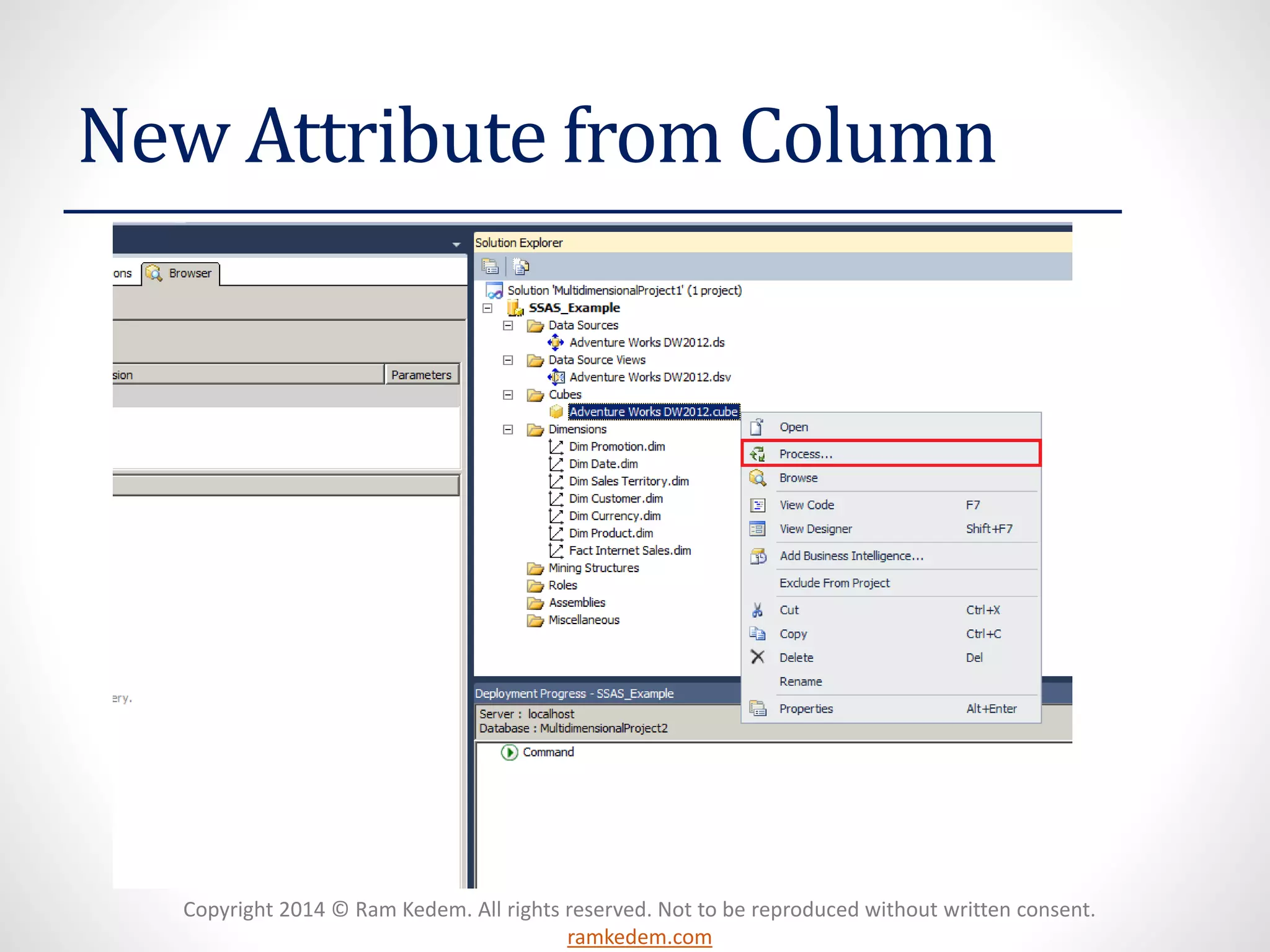Click View Code in the context menu
This screenshot has height=952, width=1270.
[x=806, y=505]
